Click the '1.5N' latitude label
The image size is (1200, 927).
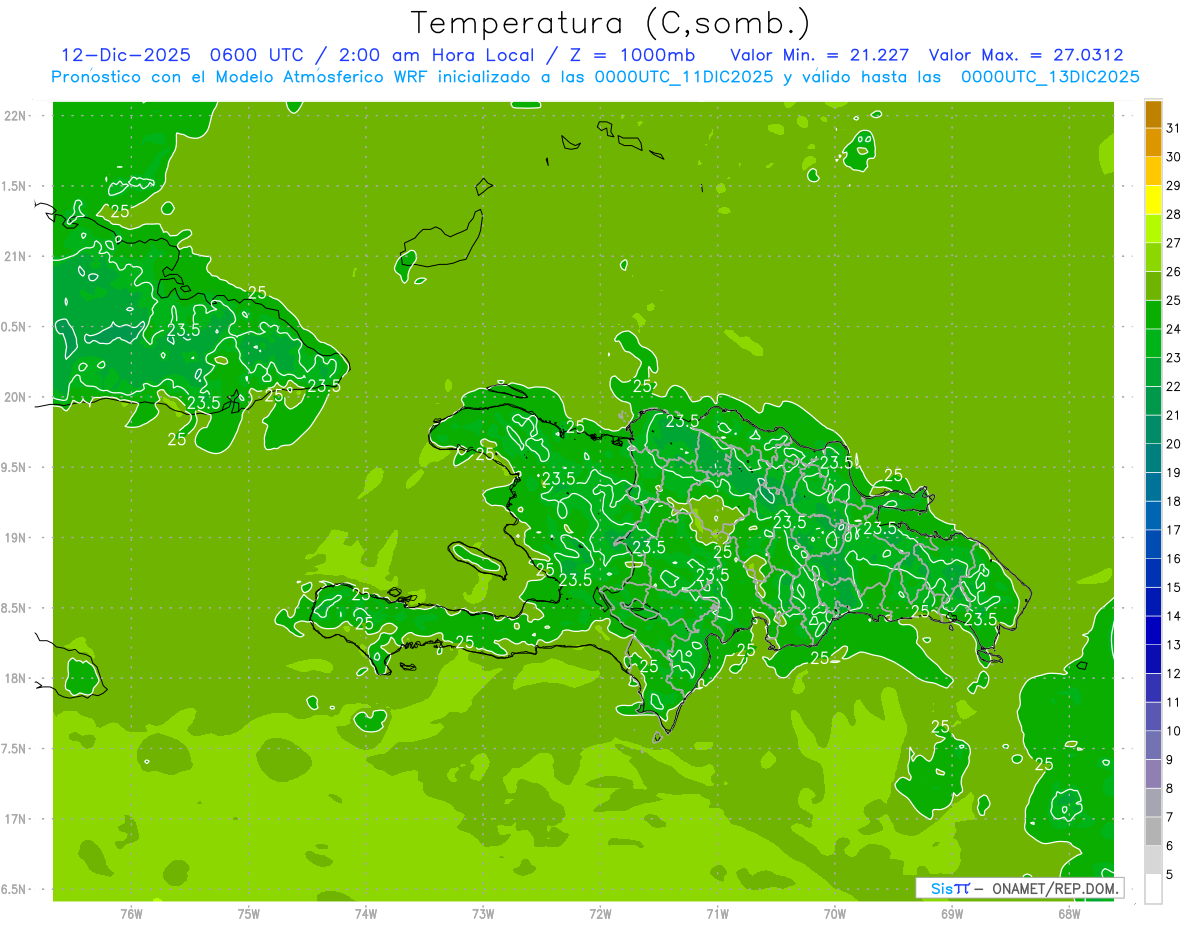15,186
